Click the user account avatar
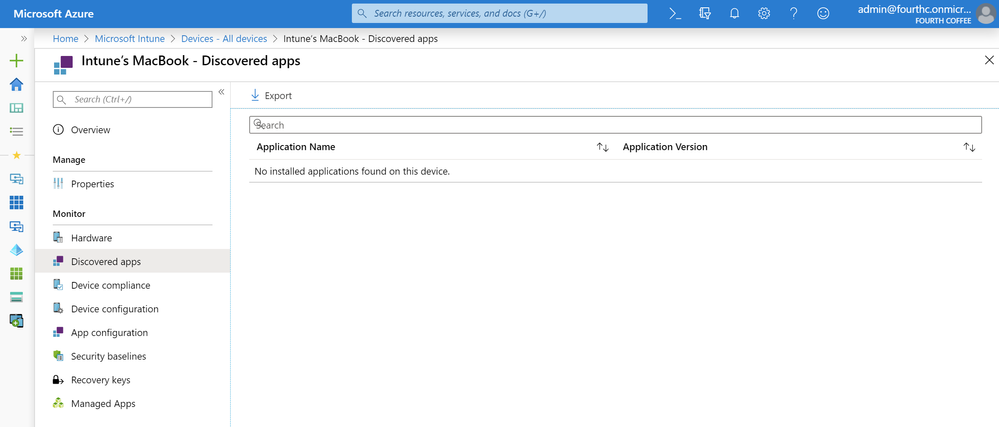Viewport: 999px width, 427px height. coord(986,13)
